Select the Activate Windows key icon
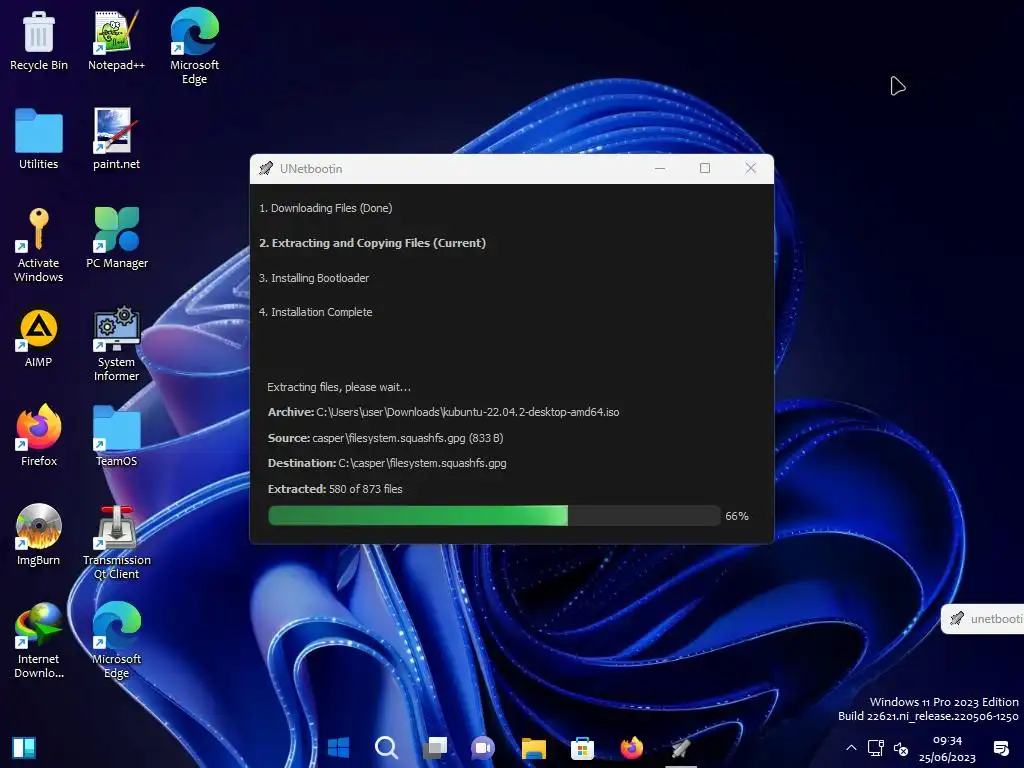Viewport: 1024px width, 768px height. pos(39,245)
